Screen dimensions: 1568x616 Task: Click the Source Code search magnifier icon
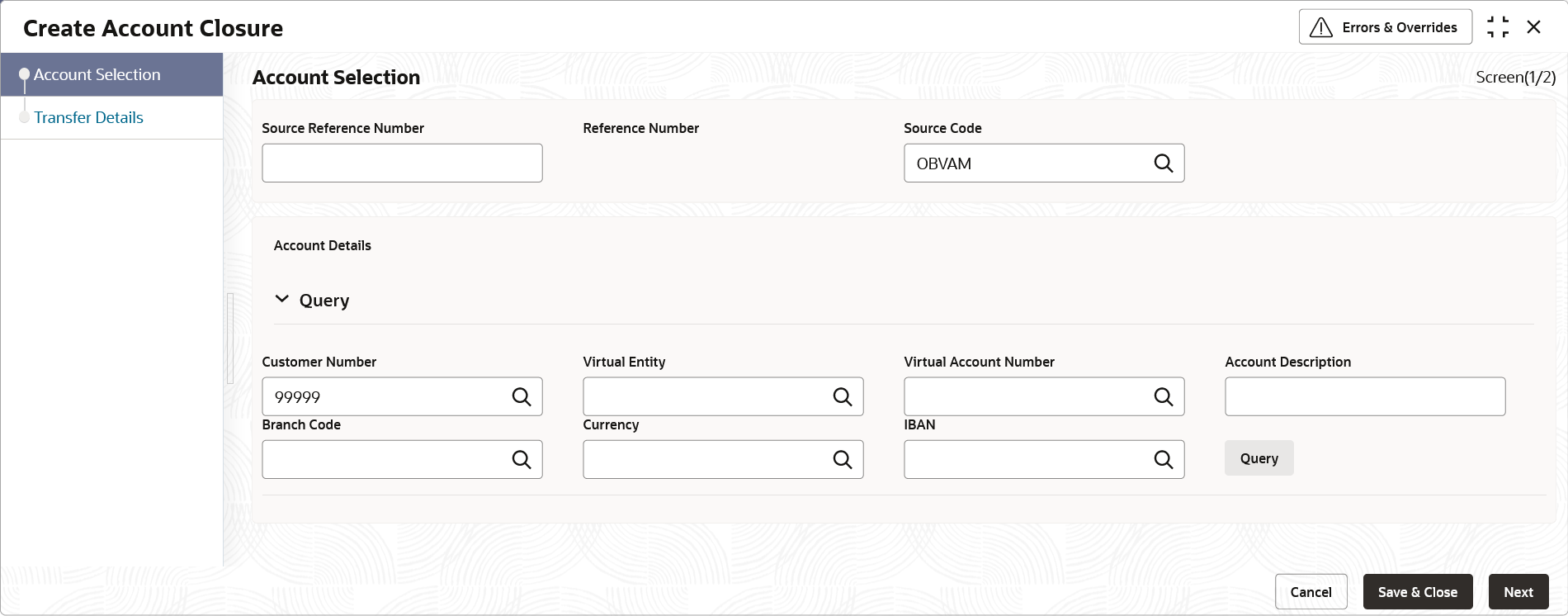(1163, 163)
